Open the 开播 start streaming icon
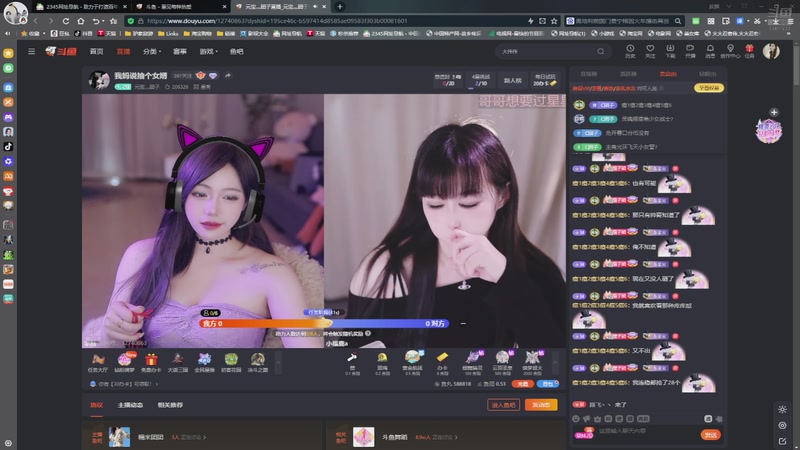 click(x=690, y=51)
